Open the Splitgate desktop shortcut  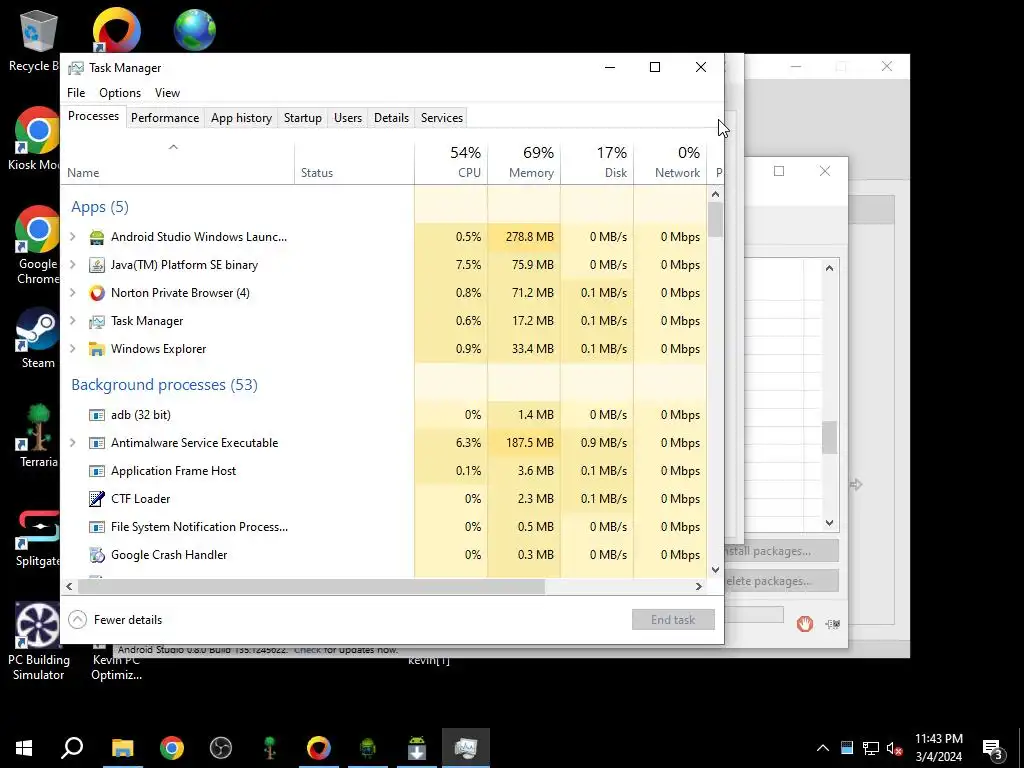[37, 538]
